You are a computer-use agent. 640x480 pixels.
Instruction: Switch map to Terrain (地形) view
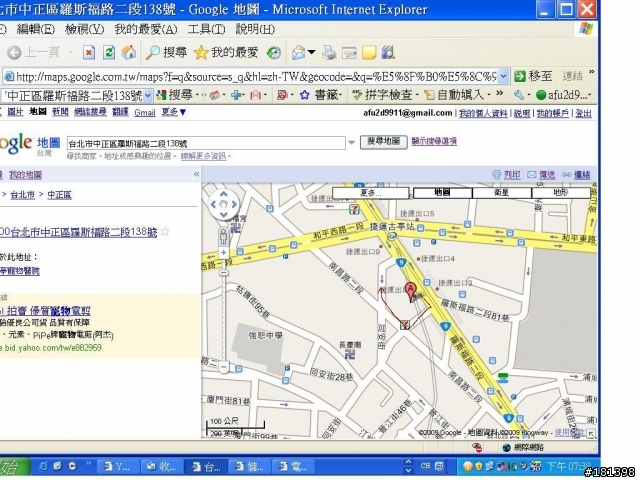561,193
